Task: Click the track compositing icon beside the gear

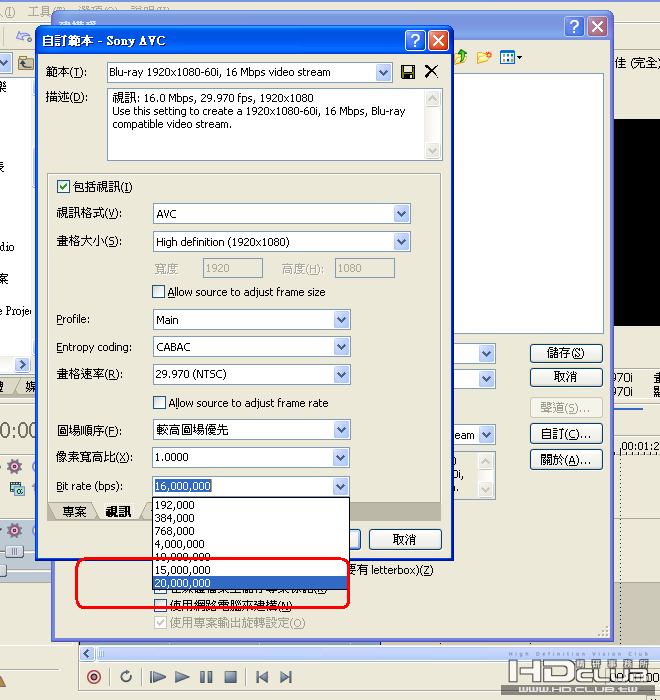Action: click(x=17, y=489)
